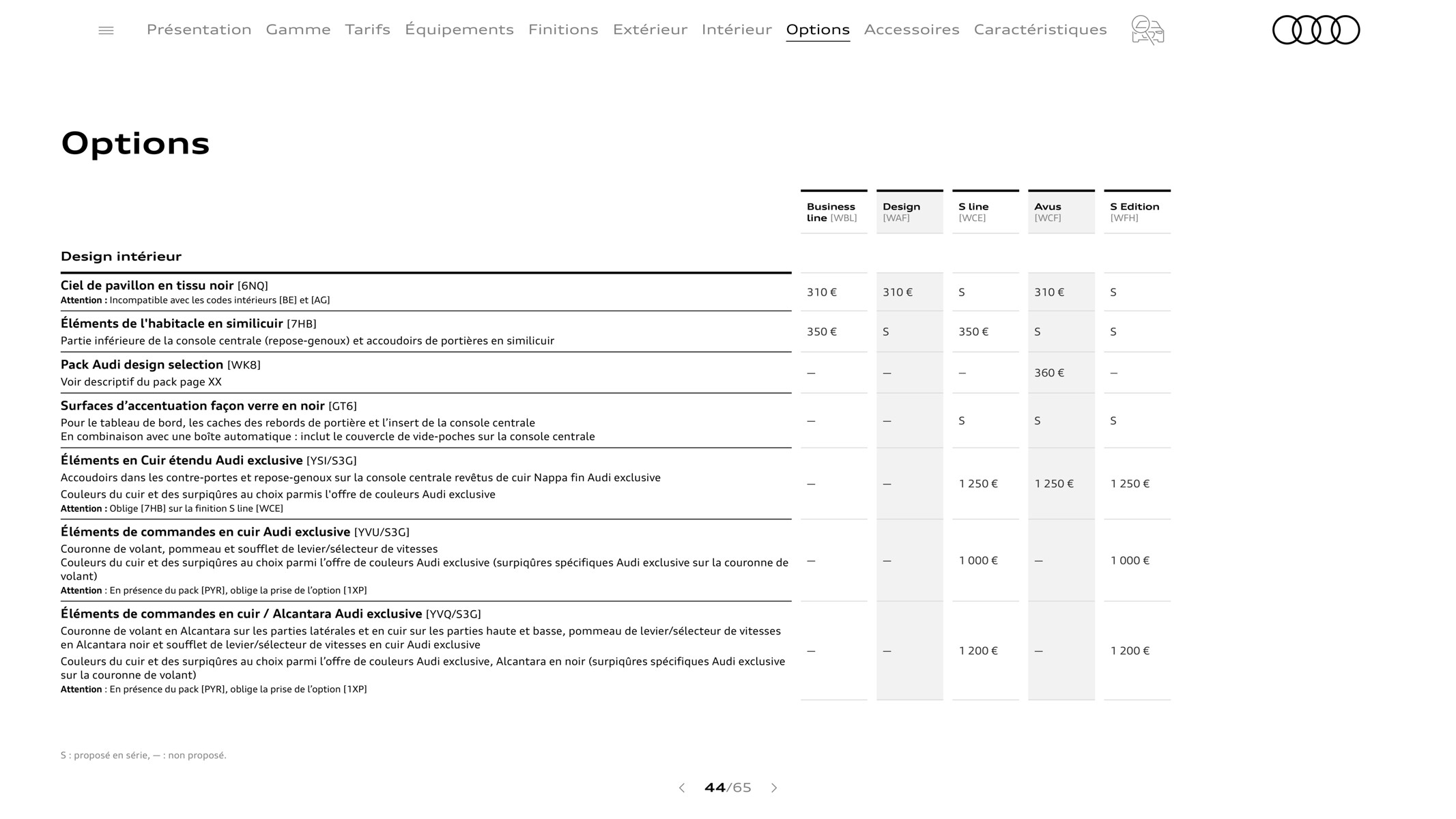Screen dimensions: 1456x819
Task: Click the 350 € Business line price
Action: (822, 332)
